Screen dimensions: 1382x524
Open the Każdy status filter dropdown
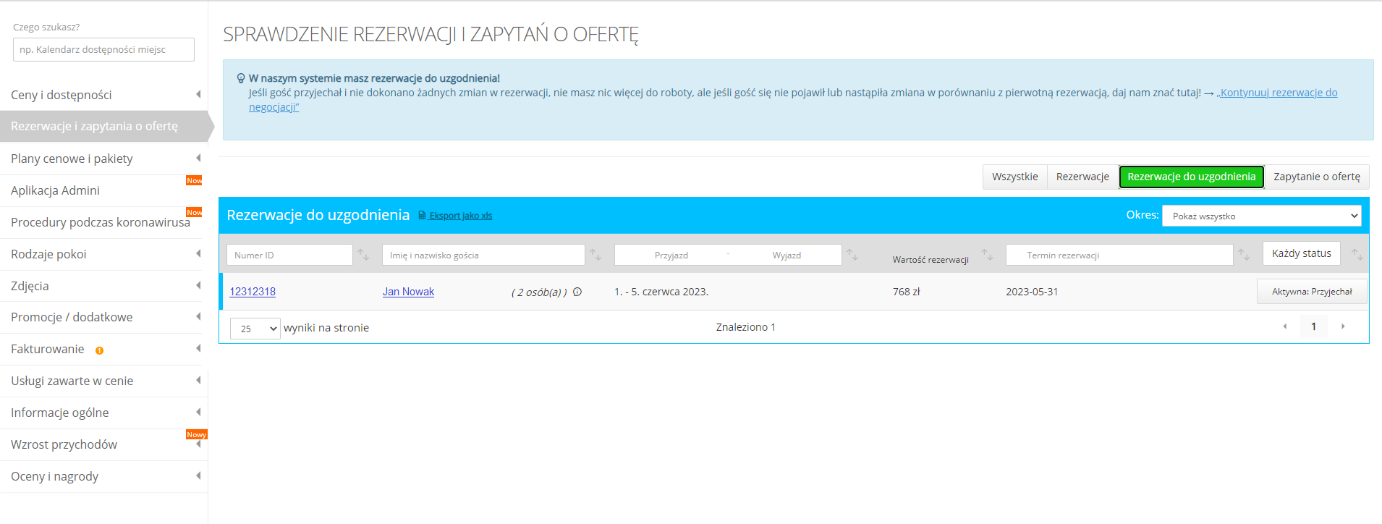coord(1301,253)
